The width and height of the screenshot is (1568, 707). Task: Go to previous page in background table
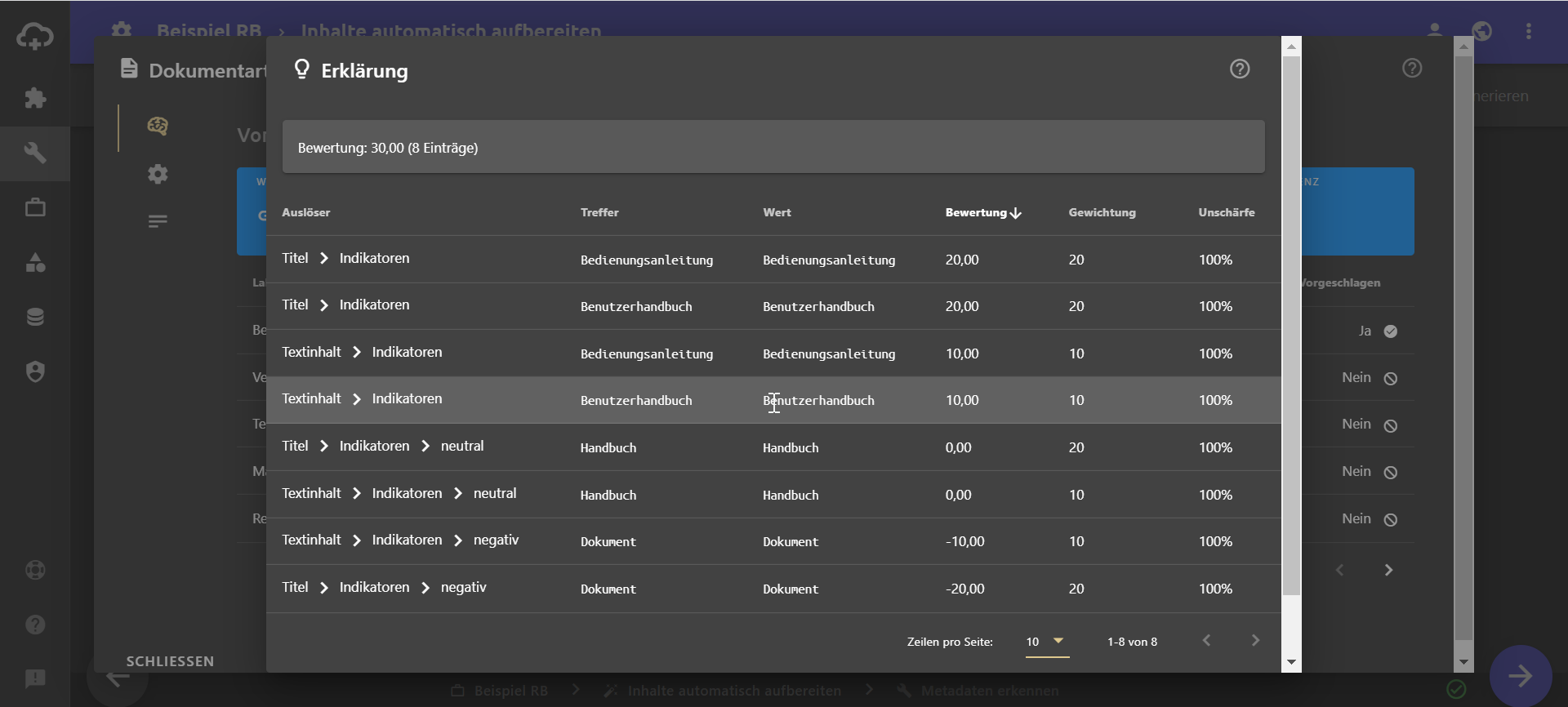point(1339,570)
